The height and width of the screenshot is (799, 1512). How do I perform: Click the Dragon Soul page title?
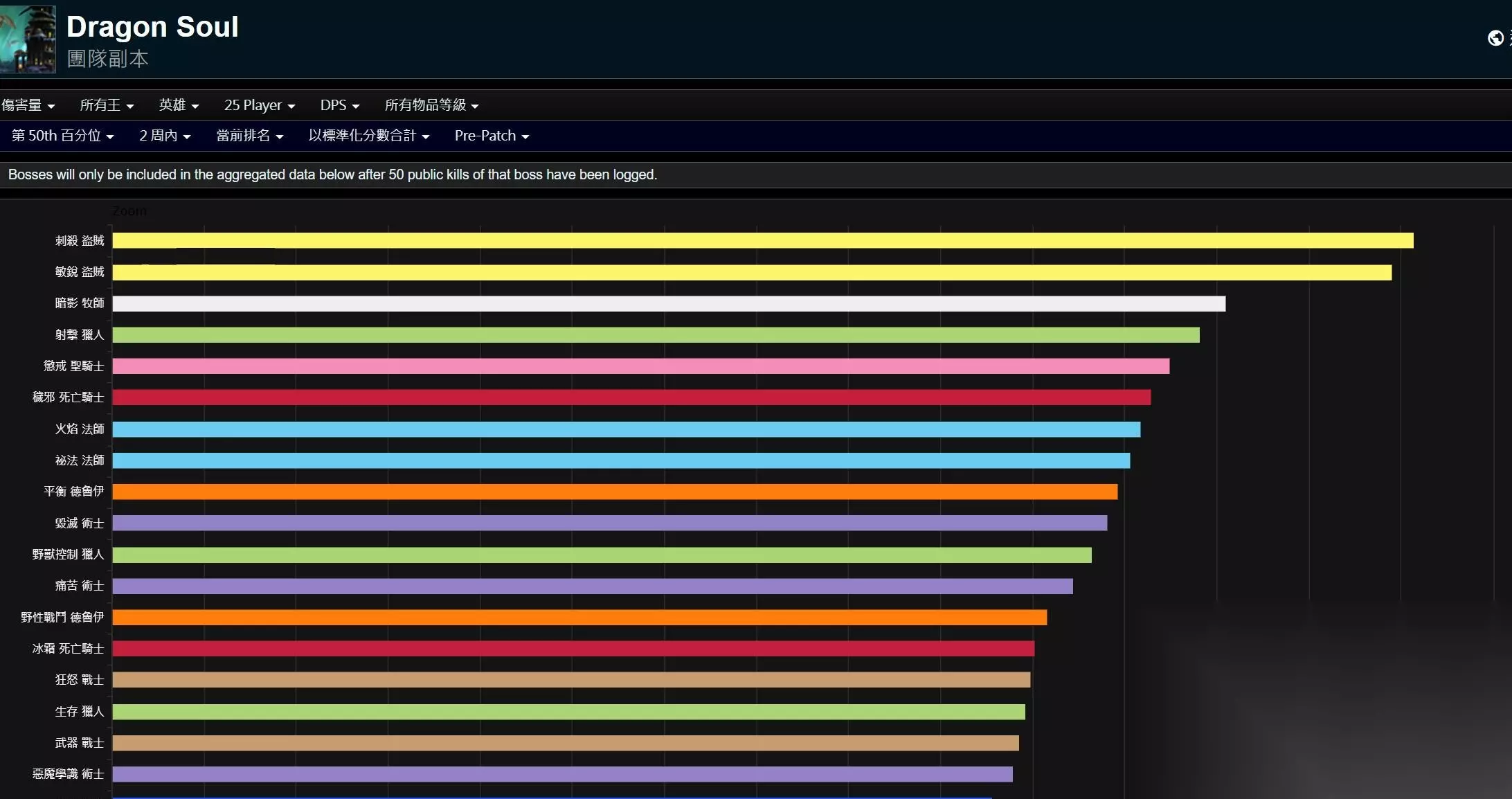152,27
